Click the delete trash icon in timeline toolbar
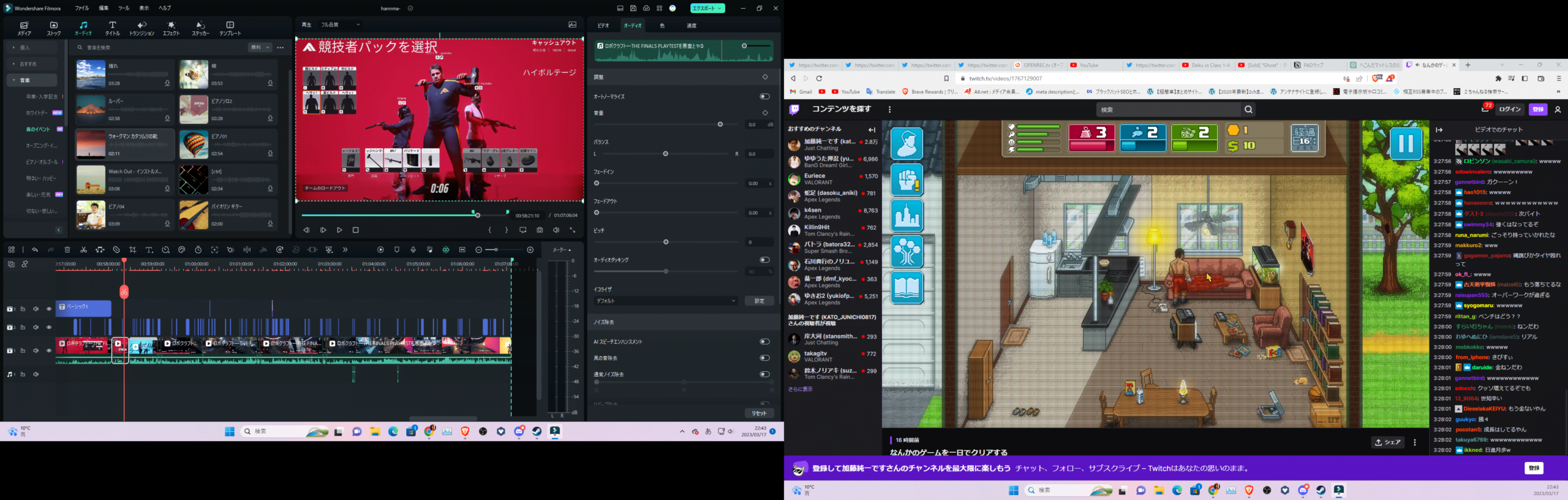The height and width of the screenshot is (500, 1568). pyautogui.click(x=67, y=250)
